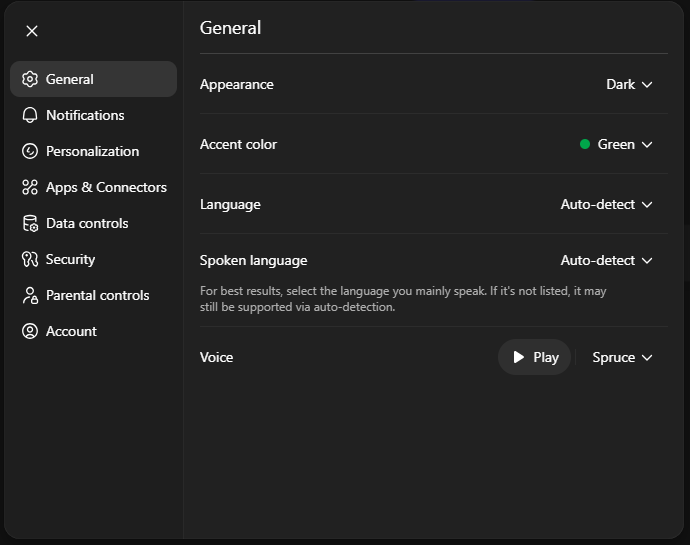Change the Spoken language dropdown
Viewport: 690px width, 545px height.
pyautogui.click(x=606, y=261)
